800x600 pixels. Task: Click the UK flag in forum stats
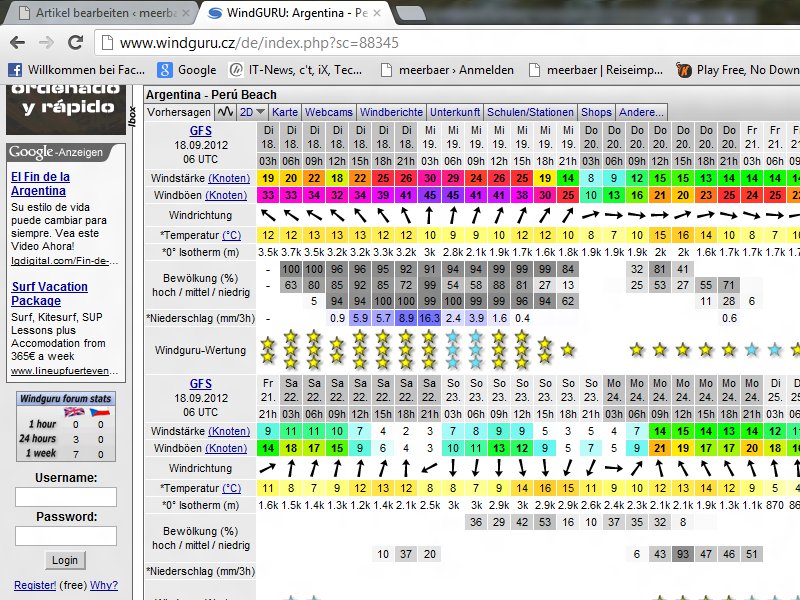tap(74, 412)
